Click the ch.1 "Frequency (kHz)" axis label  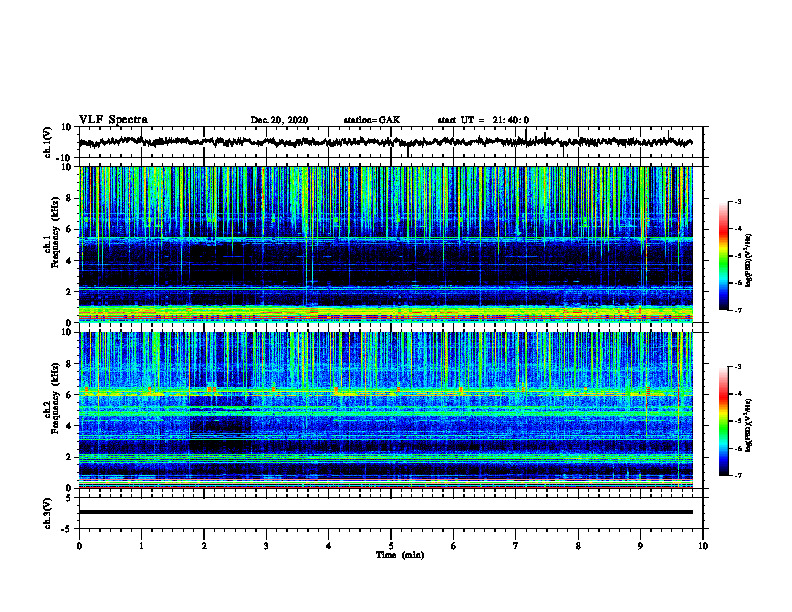coord(56,232)
